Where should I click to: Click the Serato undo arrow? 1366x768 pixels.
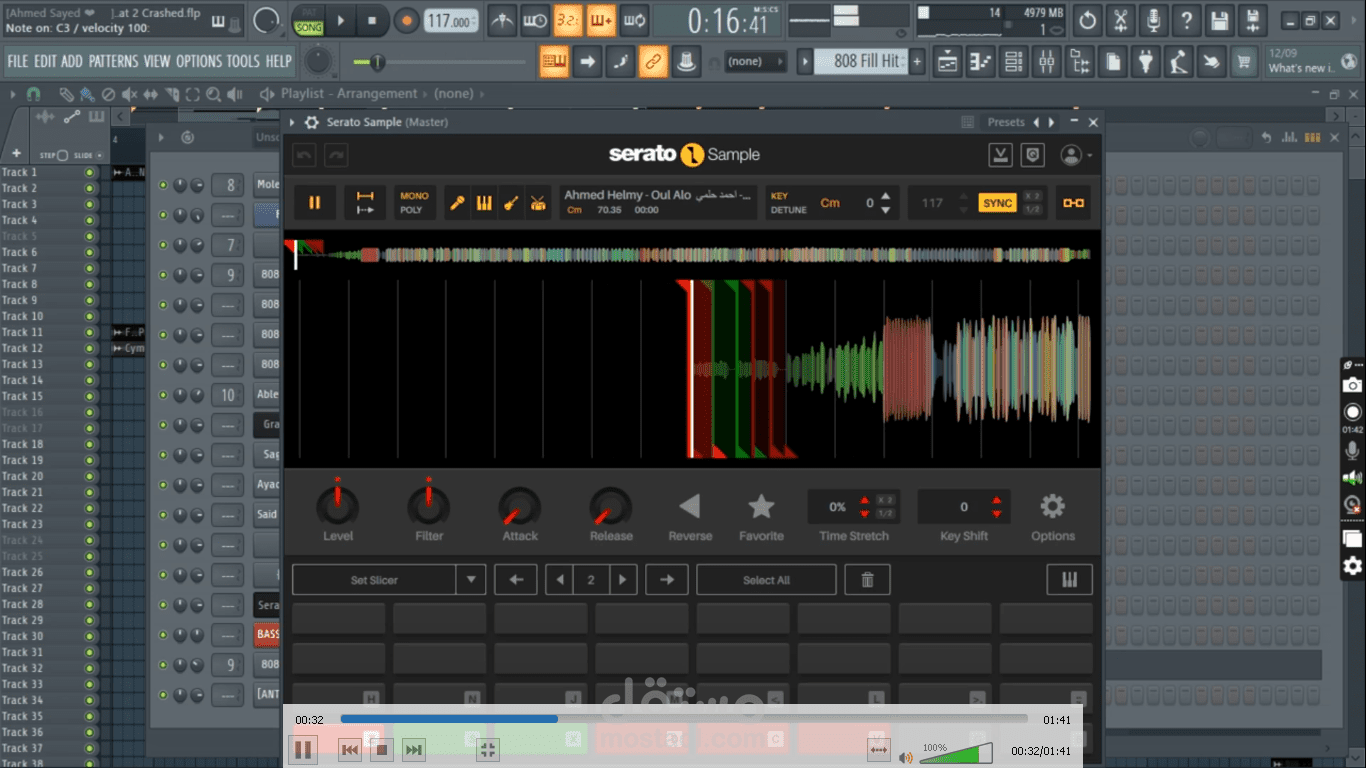pyautogui.click(x=305, y=155)
